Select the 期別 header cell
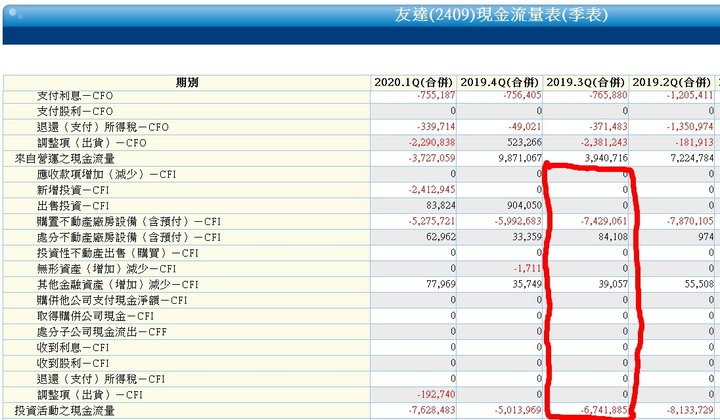Image resolution: width=720 pixels, height=420 pixels. (x=187, y=83)
